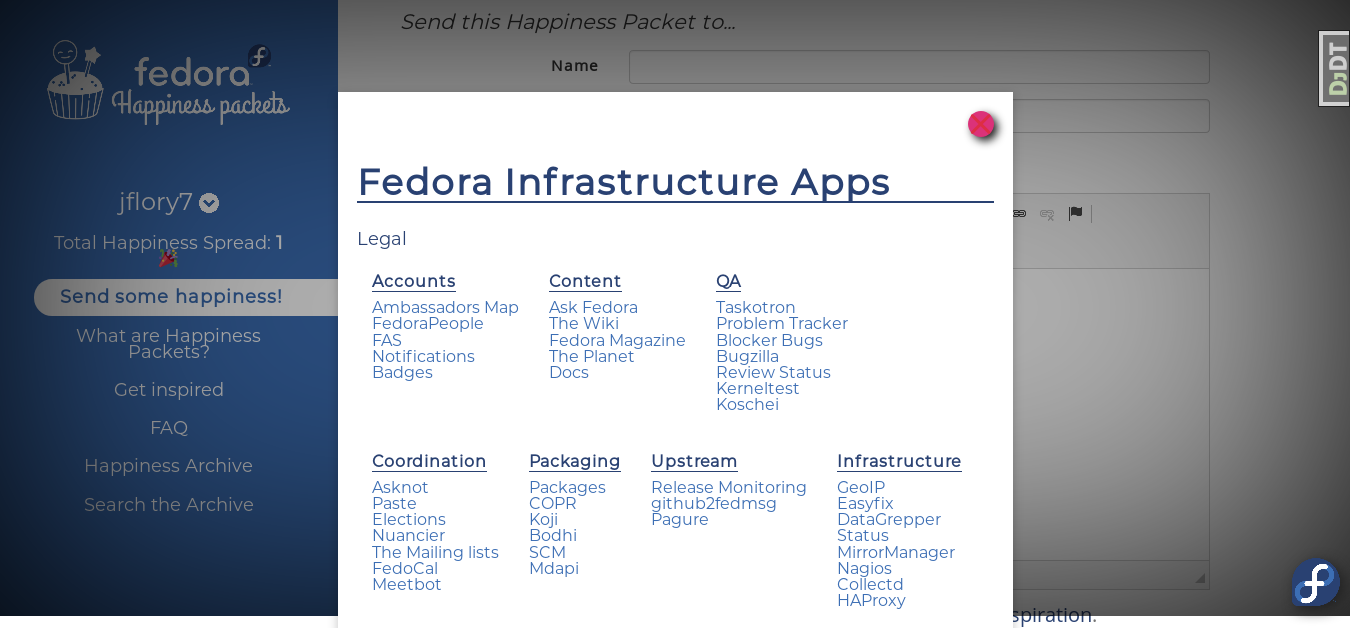Open github2fedmsg link
Image resolution: width=1350 pixels, height=628 pixels.
(714, 504)
